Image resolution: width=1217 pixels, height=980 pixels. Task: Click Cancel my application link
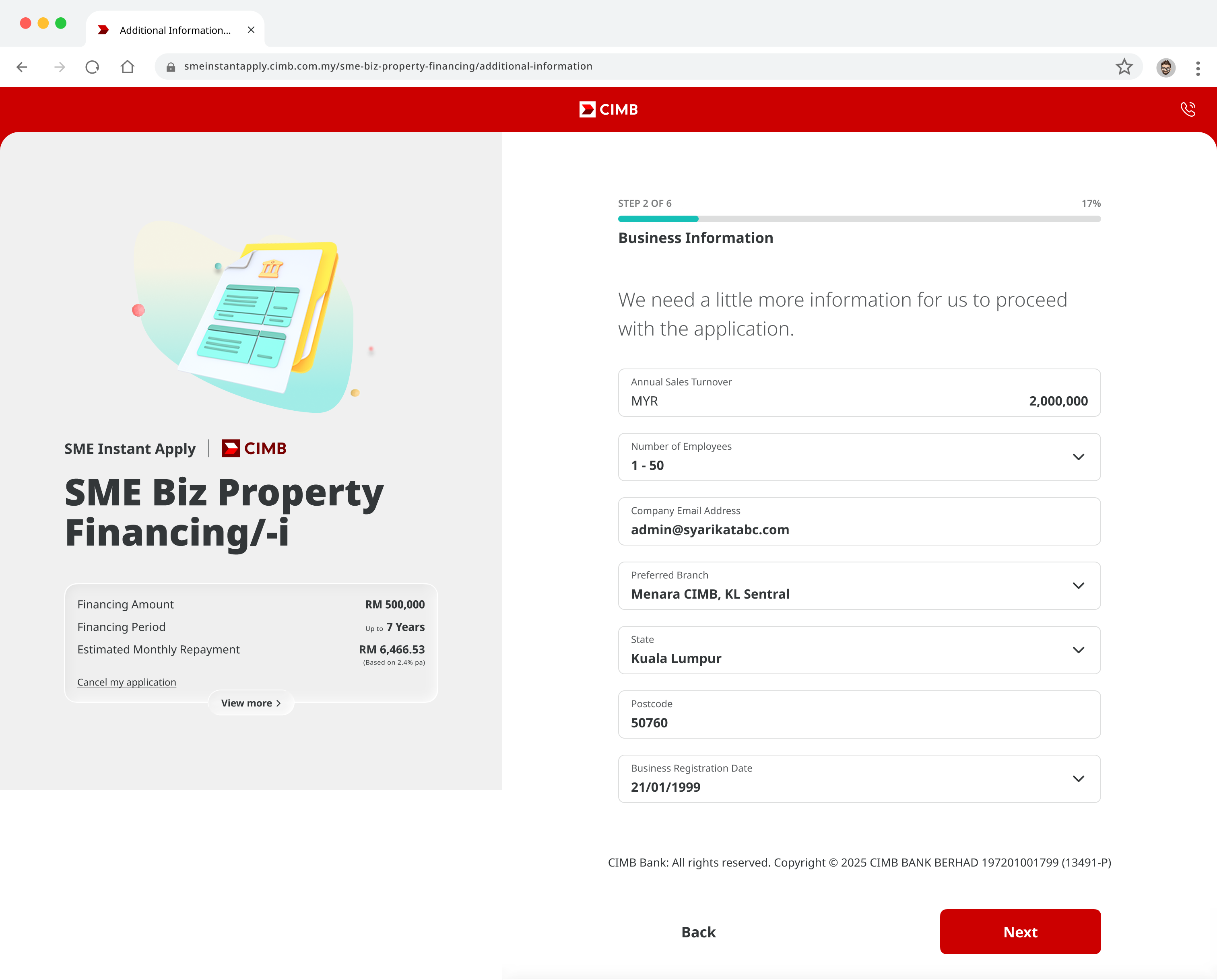tap(126, 682)
